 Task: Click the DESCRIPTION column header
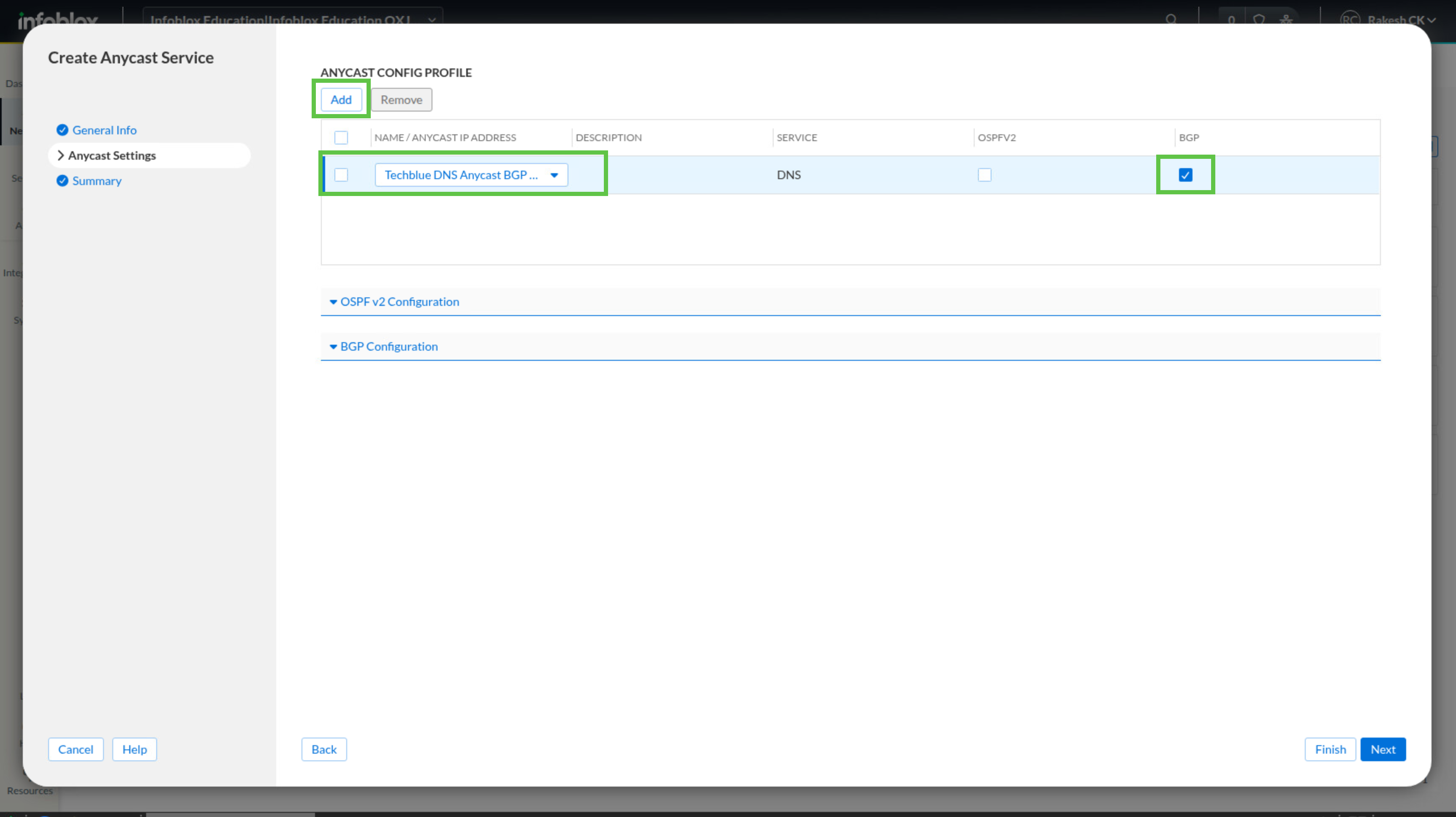608,137
